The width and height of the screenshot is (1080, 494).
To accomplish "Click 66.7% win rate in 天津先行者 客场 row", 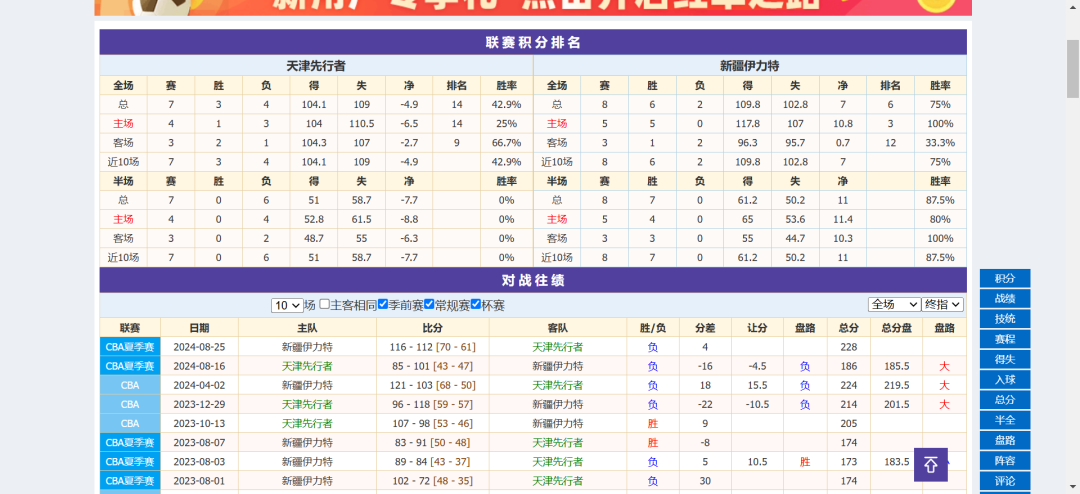I will (506, 143).
